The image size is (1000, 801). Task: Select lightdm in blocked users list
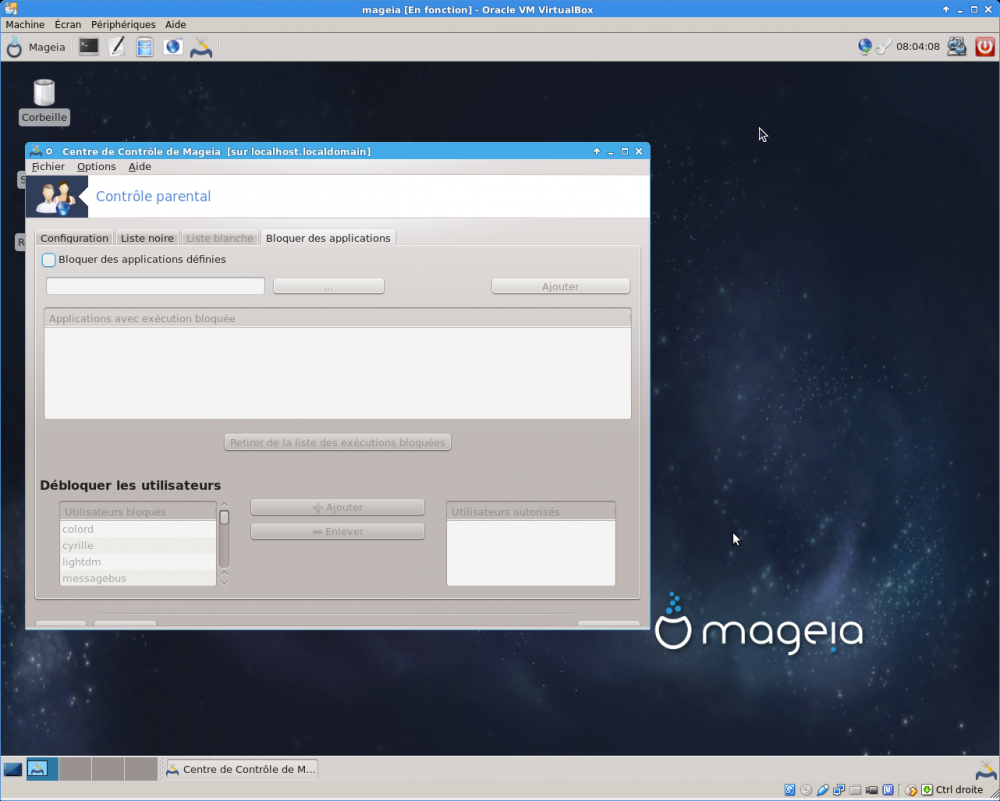click(x=138, y=562)
